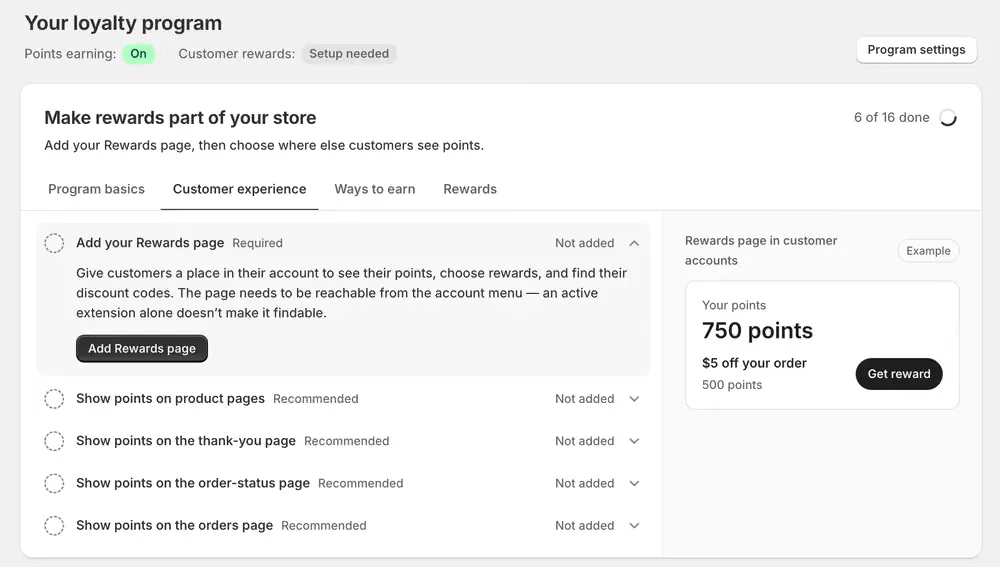The height and width of the screenshot is (567, 1000).
Task: Open Program settings
Action: click(916, 50)
